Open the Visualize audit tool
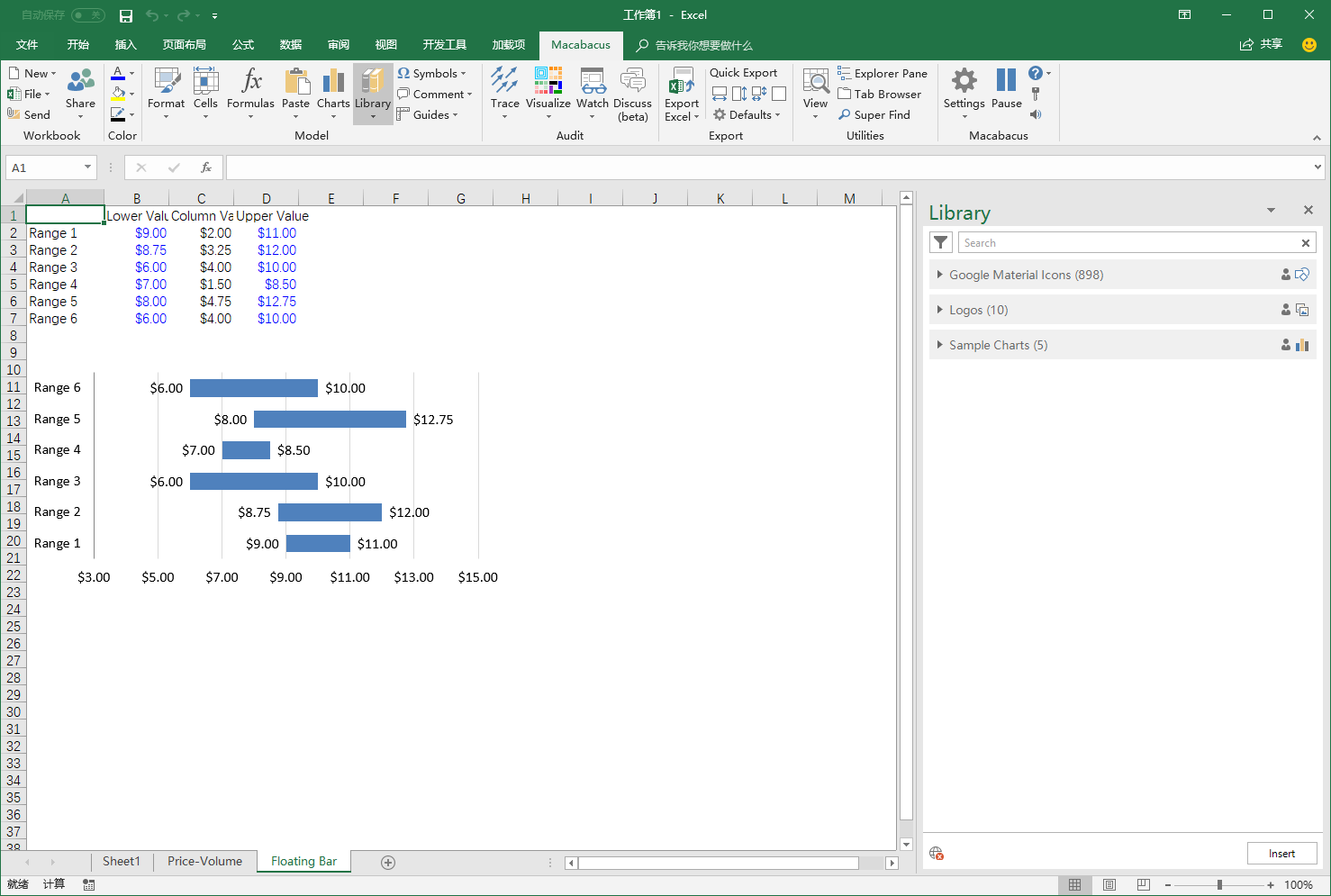This screenshot has width=1331, height=896. pos(548,83)
